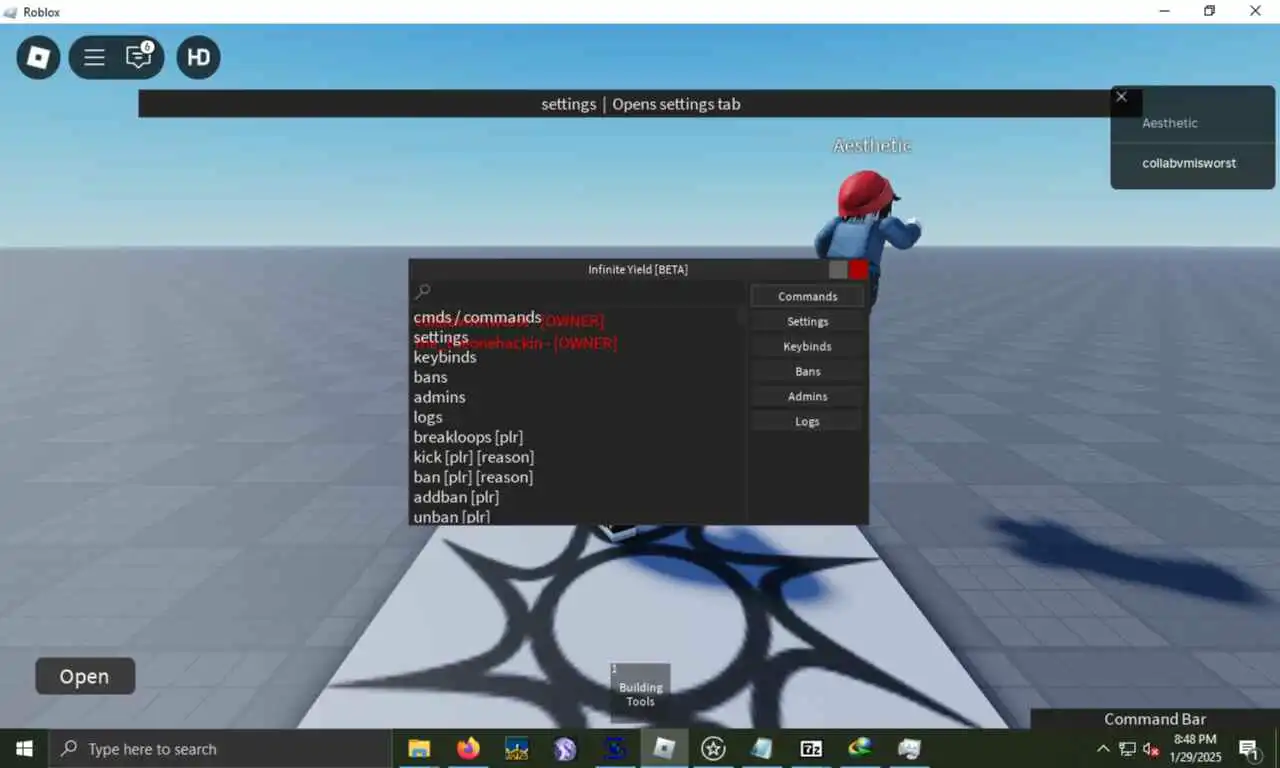The height and width of the screenshot is (768, 1280).
Task: Select player Aesthetic in the player list
Action: [1170, 123]
